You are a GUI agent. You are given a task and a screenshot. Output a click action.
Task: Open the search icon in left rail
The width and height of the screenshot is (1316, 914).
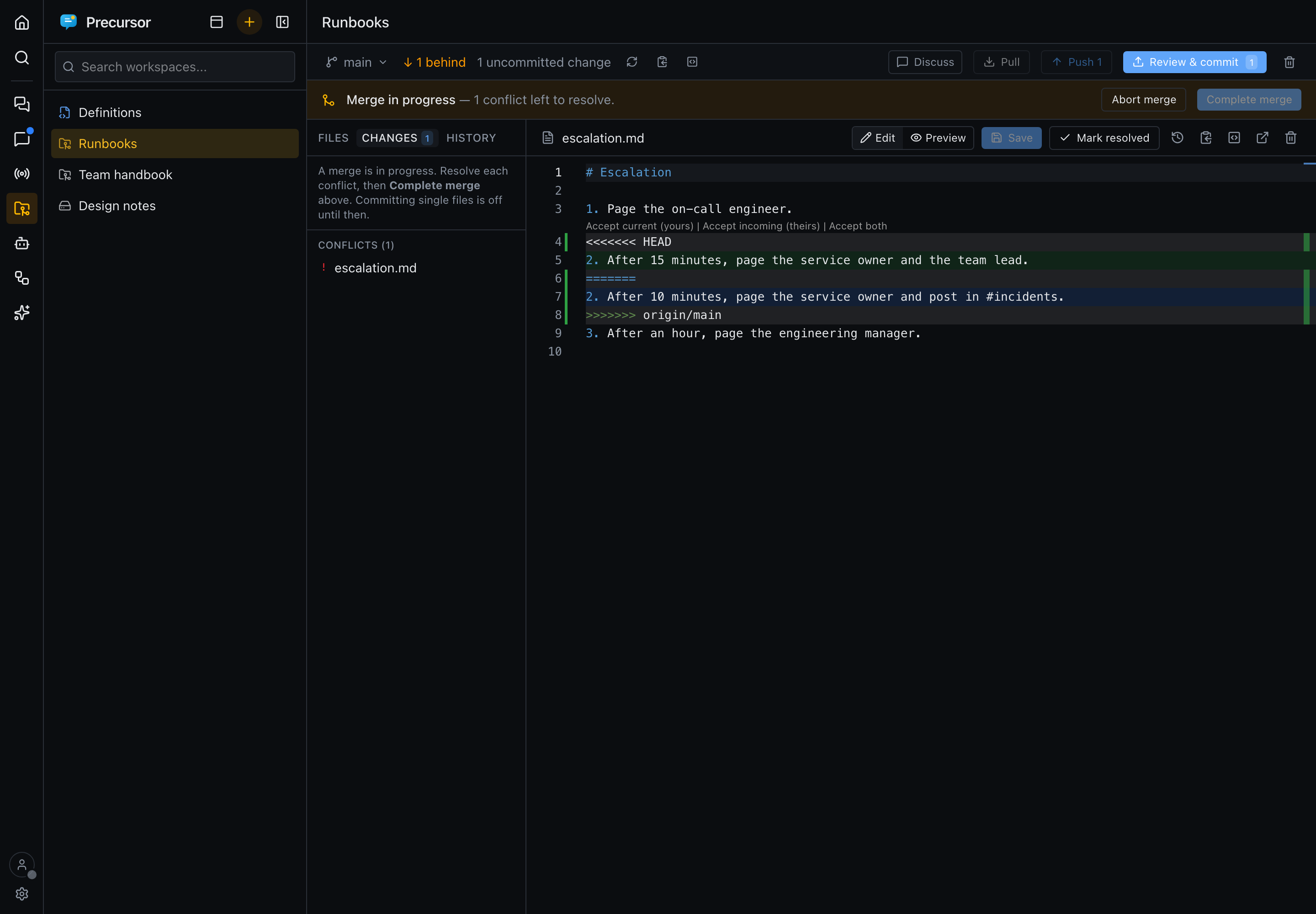coord(22,57)
